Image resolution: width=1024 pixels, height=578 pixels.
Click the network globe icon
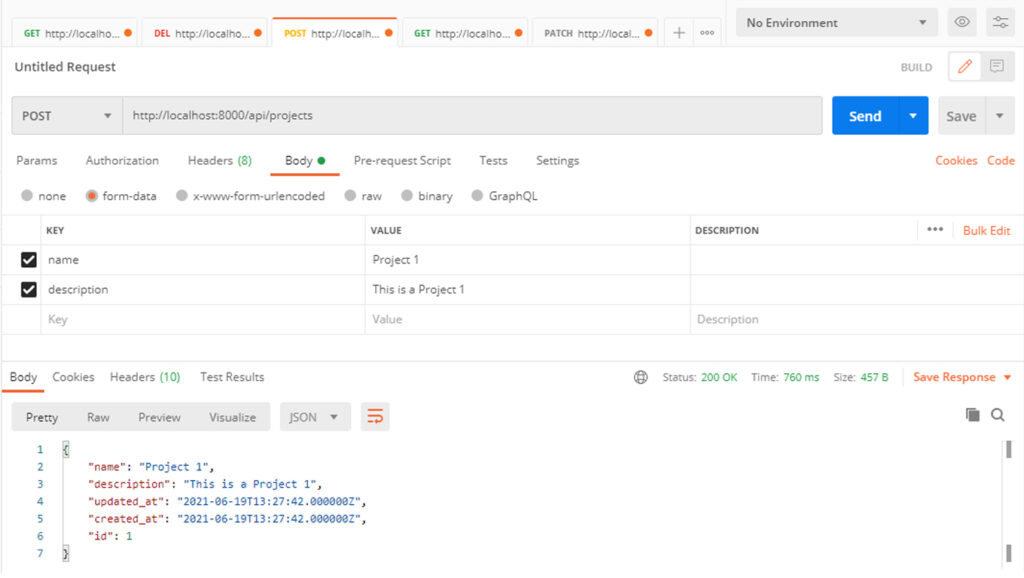point(641,377)
